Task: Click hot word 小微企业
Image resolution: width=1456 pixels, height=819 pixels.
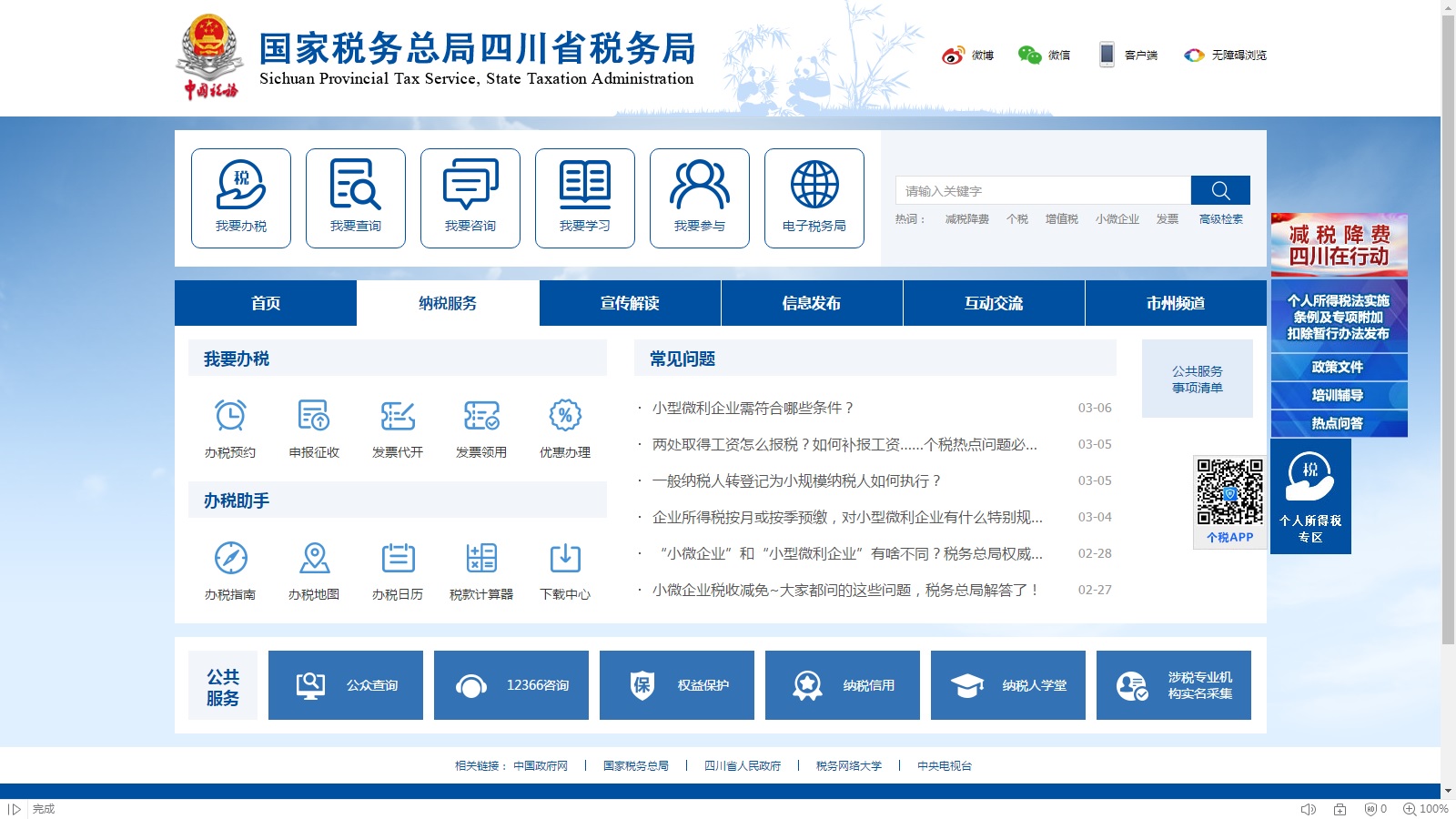Action: (1117, 219)
